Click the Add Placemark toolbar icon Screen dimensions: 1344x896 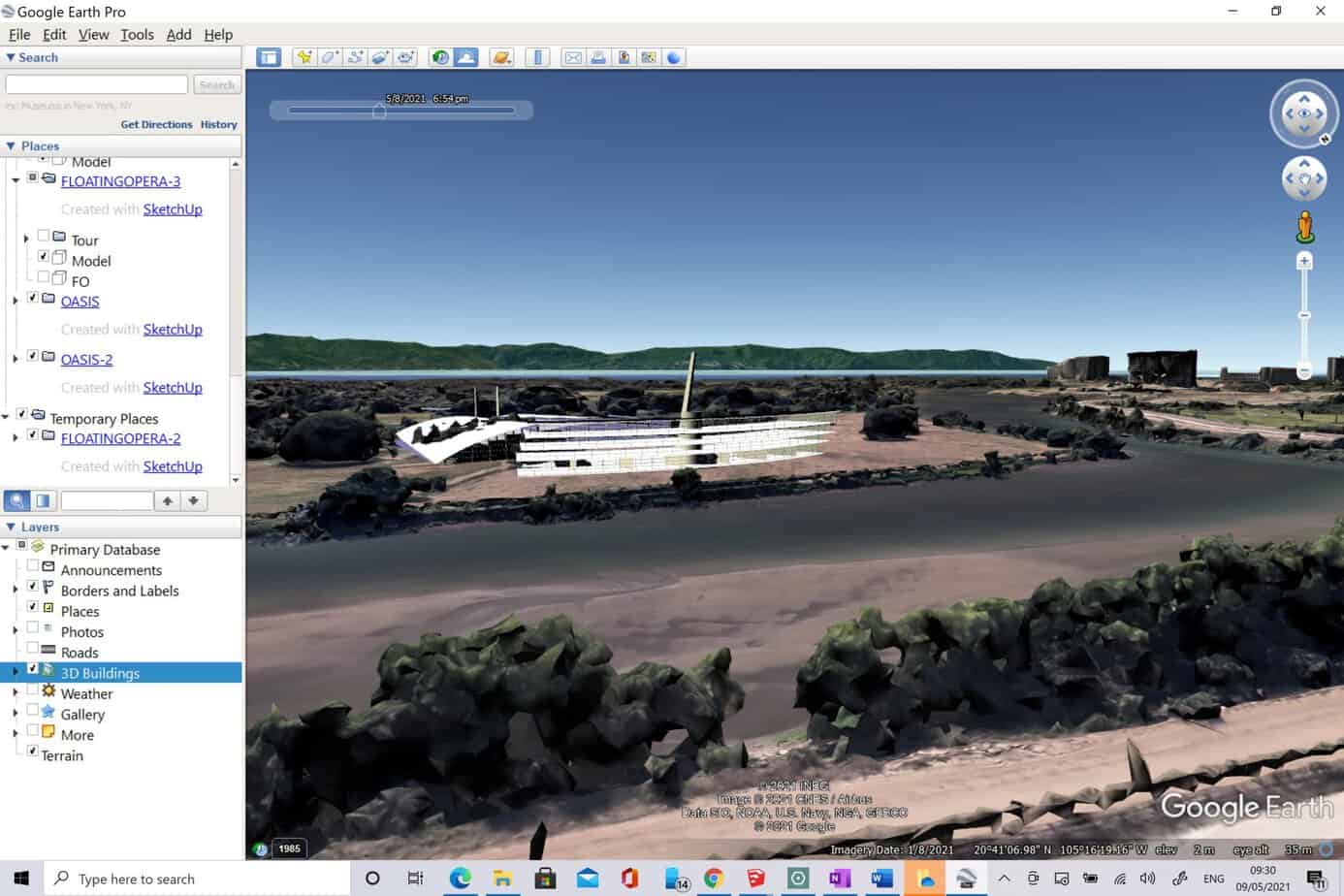pos(304,58)
